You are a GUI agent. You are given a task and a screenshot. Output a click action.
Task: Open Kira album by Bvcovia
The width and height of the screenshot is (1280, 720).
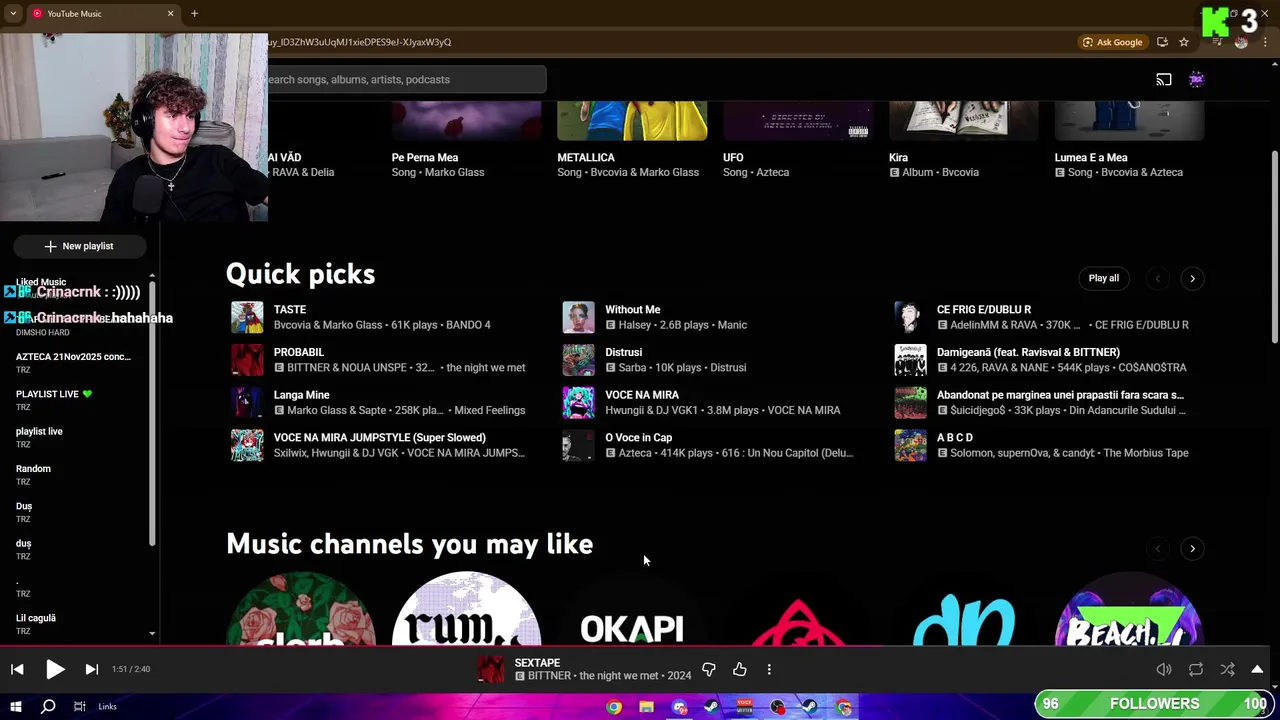898,157
